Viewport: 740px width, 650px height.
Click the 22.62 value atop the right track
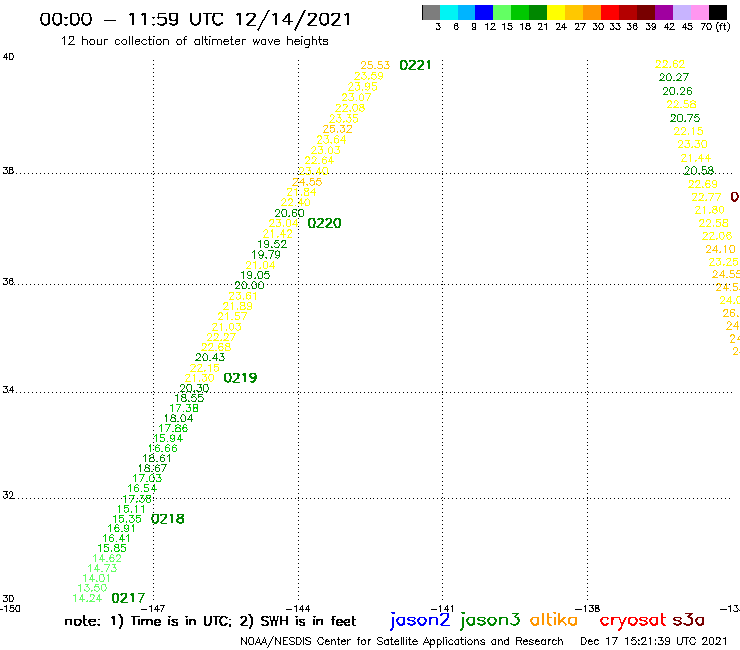pyautogui.click(x=670, y=64)
